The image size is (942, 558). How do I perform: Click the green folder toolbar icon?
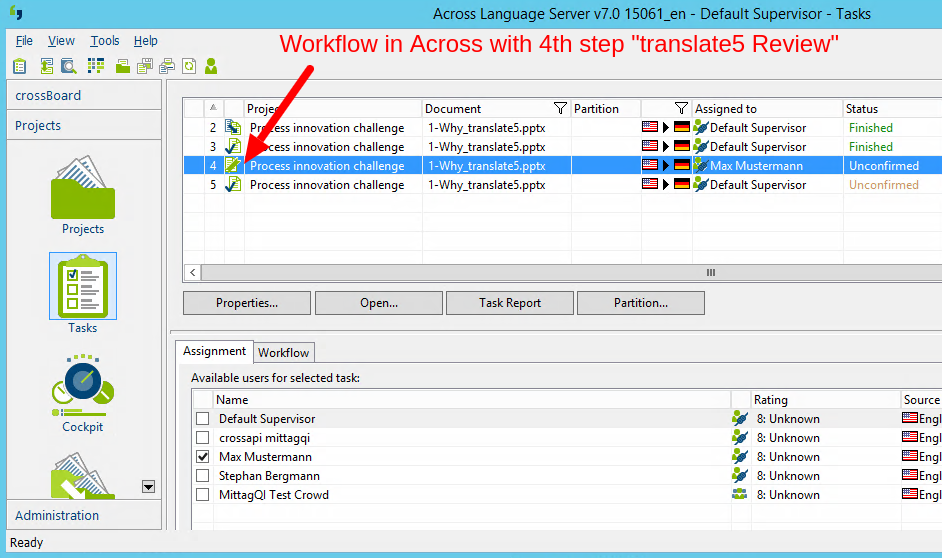point(123,66)
